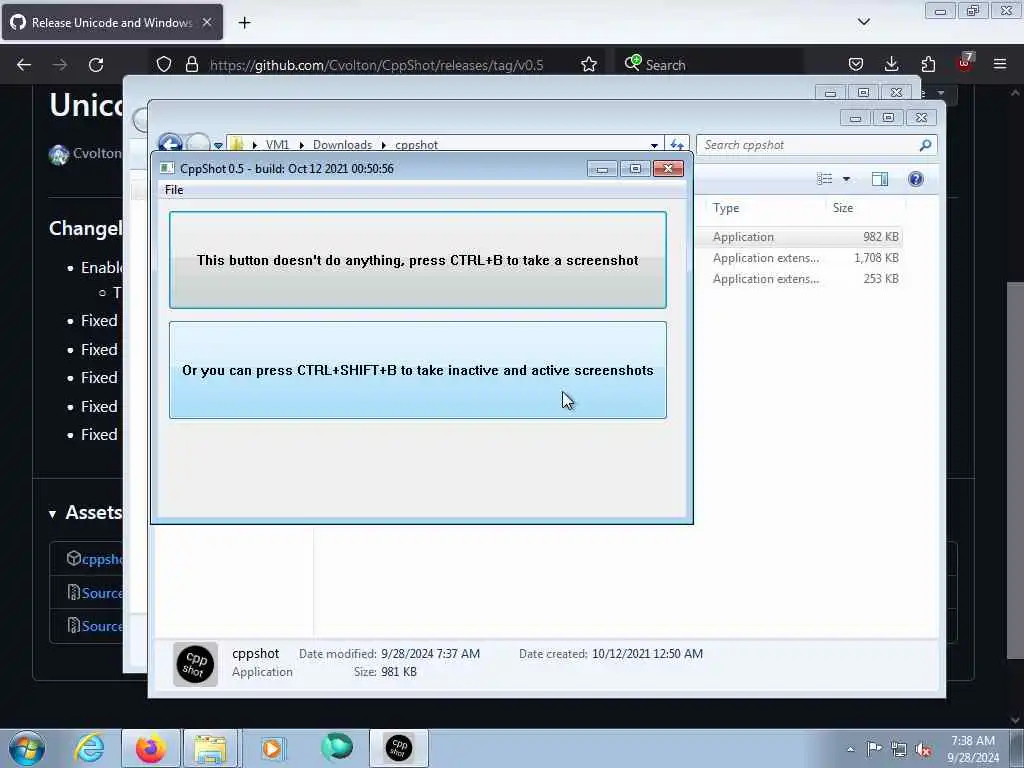Open the Action Center flag icon
The width and height of the screenshot is (1024, 768).
(x=874, y=748)
